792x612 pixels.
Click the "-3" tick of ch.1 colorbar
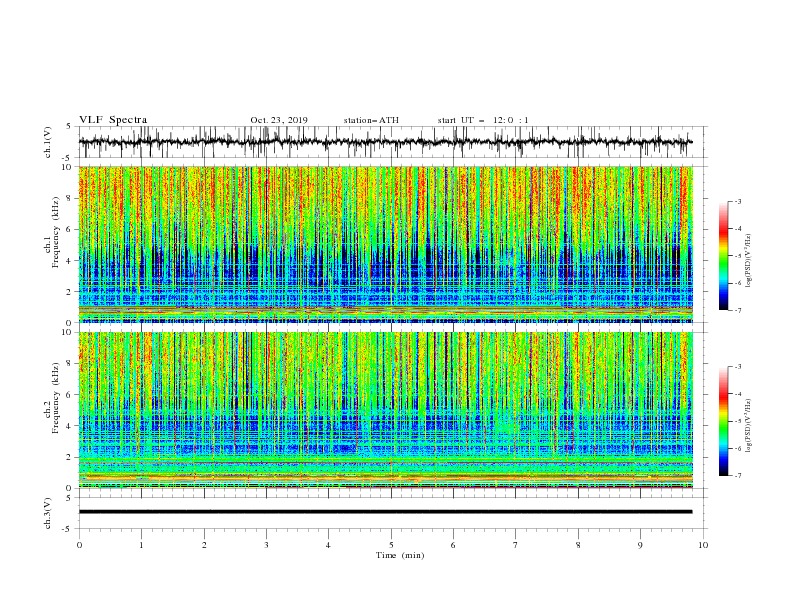click(737, 201)
